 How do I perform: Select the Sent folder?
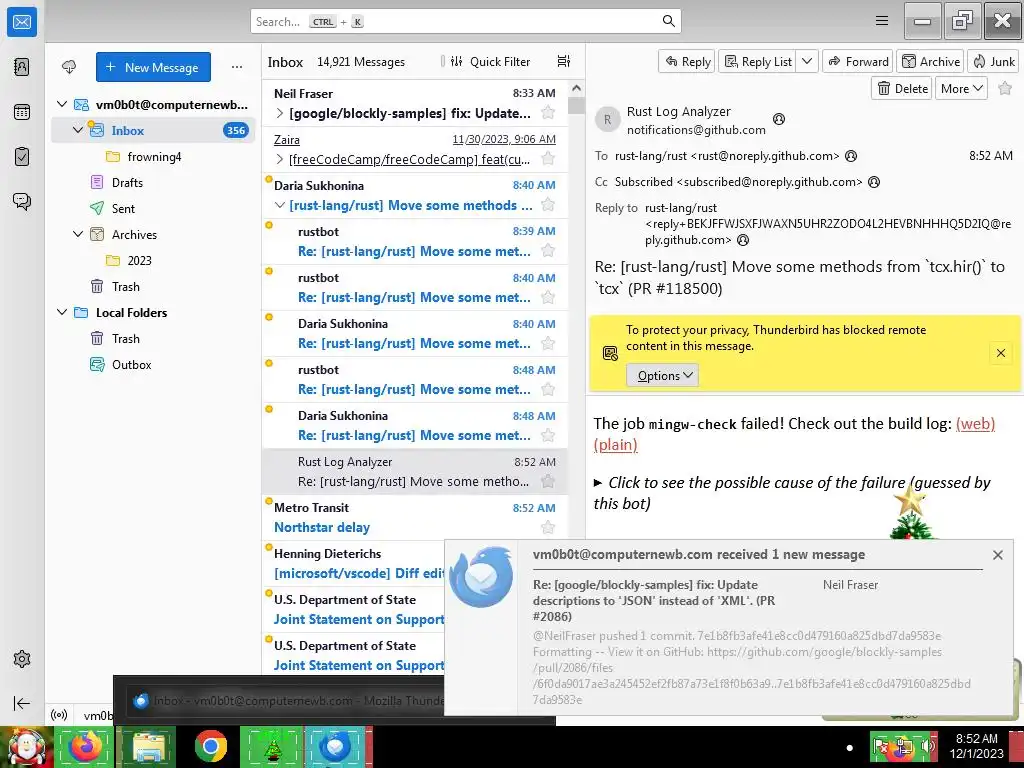point(123,208)
